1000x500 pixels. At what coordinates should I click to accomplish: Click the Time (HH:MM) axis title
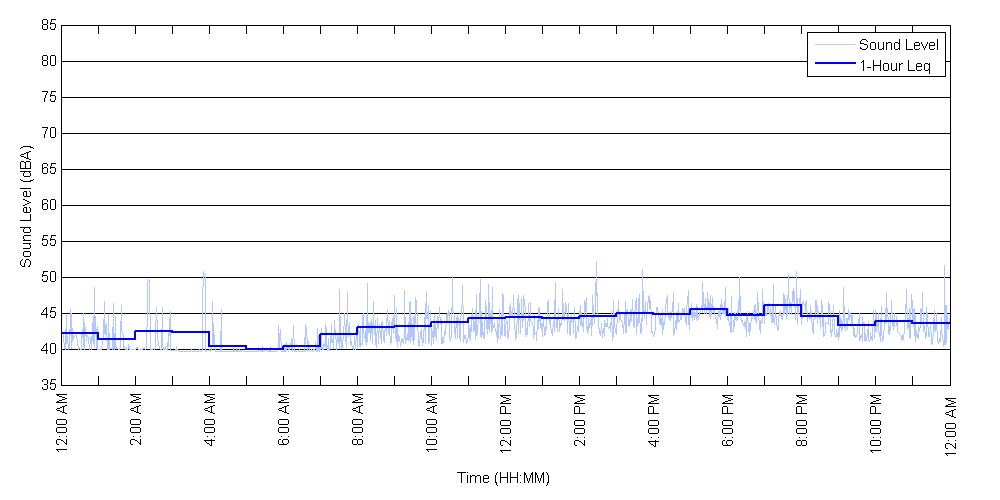[x=504, y=478]
